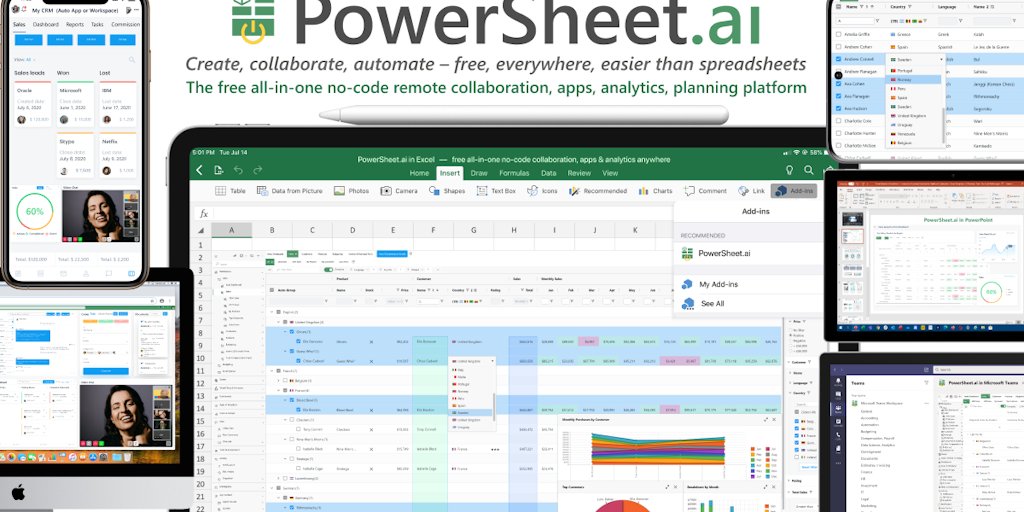Open the Netflix card on phone CRM
The image size is (1024, 512).
[118, 155]
